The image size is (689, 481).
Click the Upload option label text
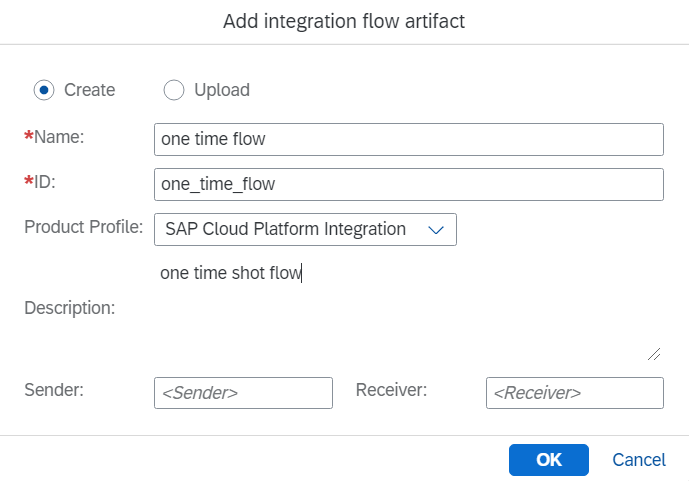222,90
